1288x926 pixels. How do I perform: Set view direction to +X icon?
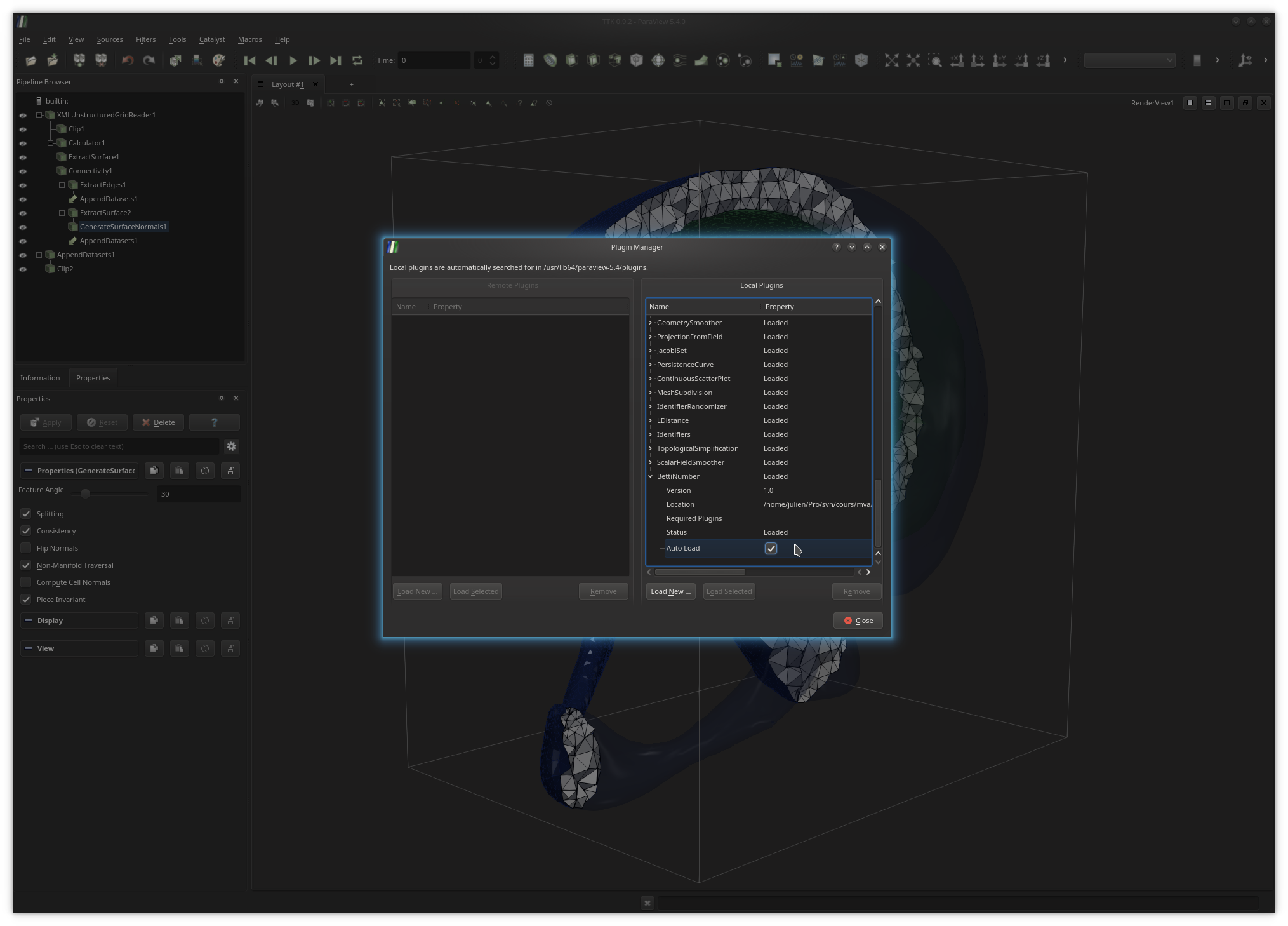click(957, 60)
